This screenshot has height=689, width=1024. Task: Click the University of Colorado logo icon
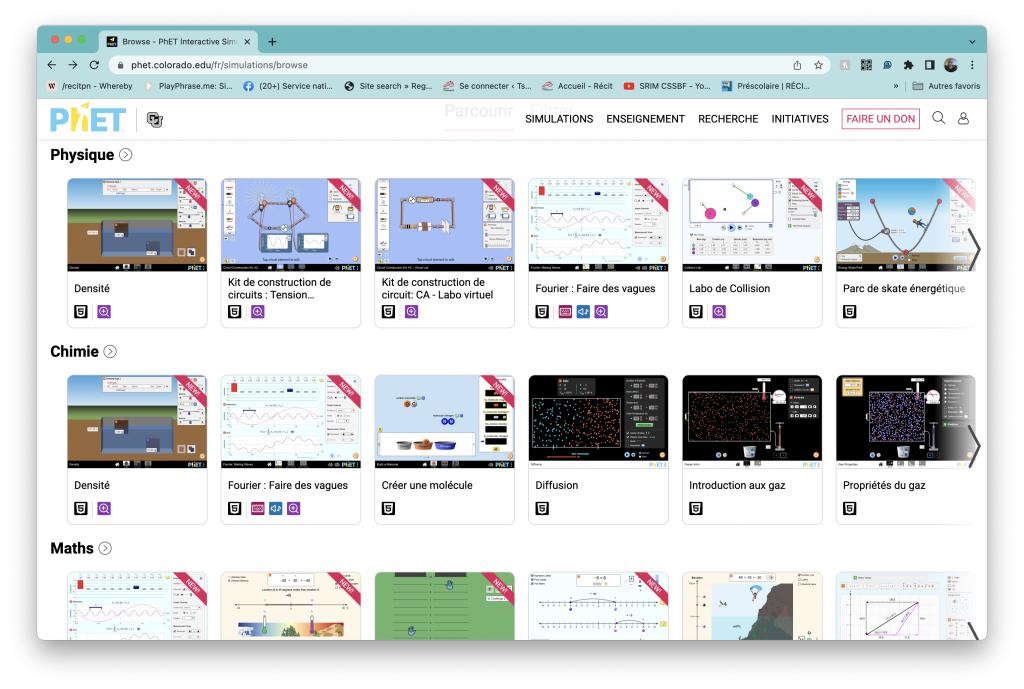coord(155,119)
